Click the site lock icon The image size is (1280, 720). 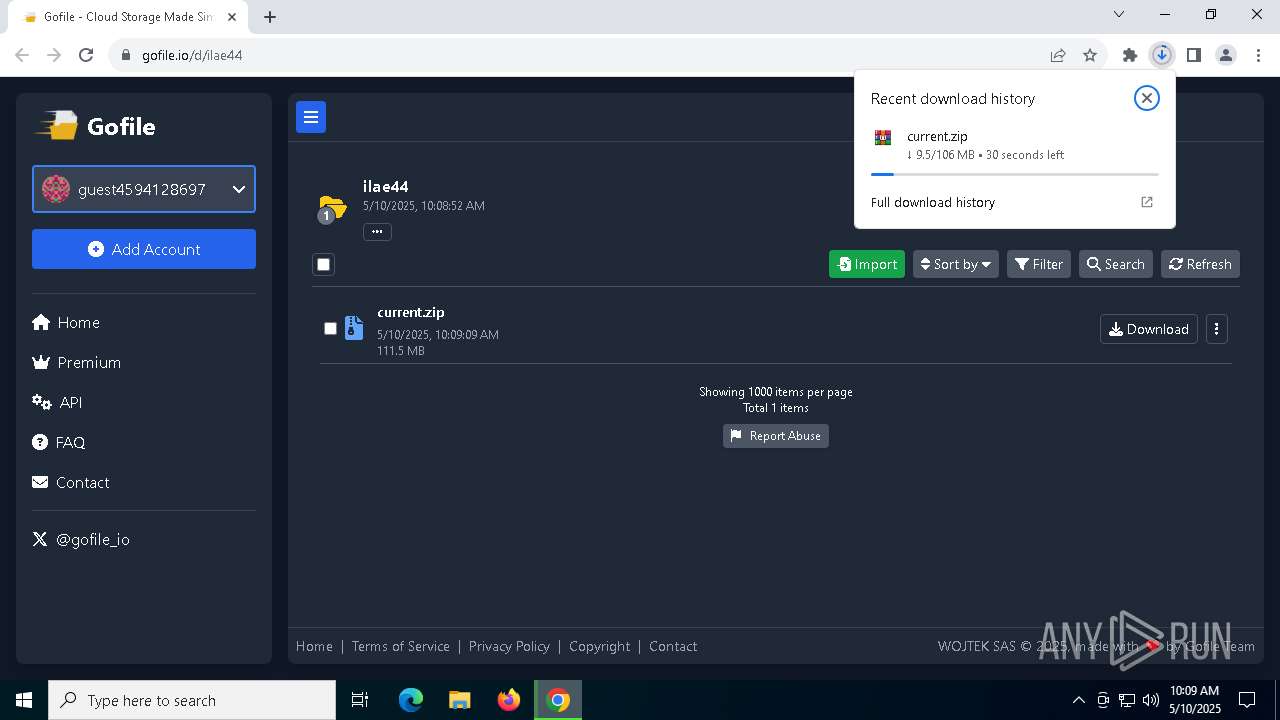126,55
